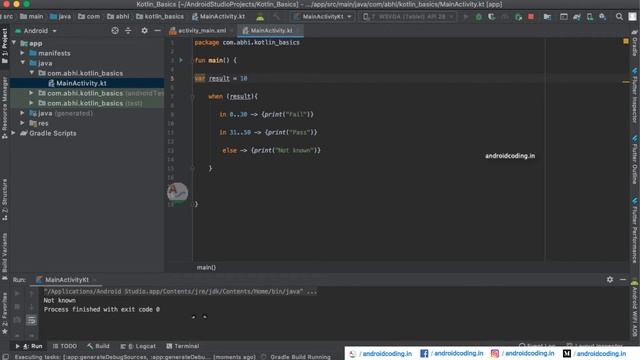Image resolution: width=640 pixels, height=360 pixels.
Task: Click the red Stop button in toolbar
Action: (531, 17)
